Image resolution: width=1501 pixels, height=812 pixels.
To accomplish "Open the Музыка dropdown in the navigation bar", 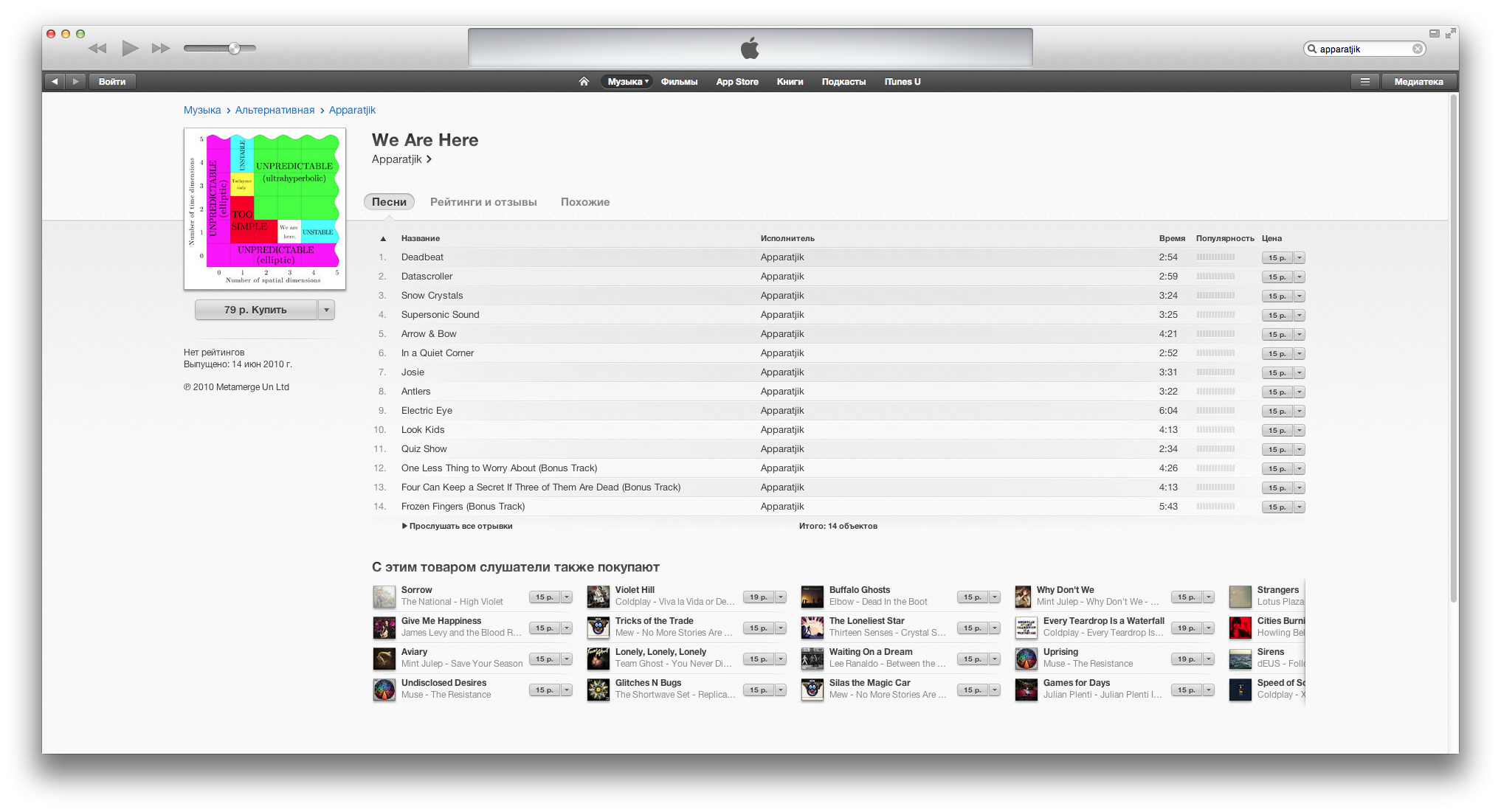I will pos(627,82).
